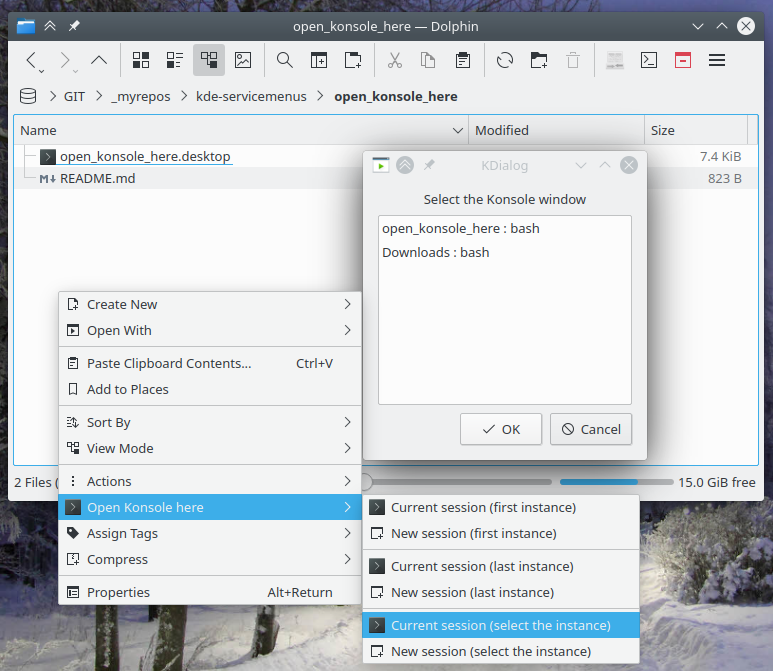Viewport: 773px width, 671px height.
Task: Click the Dolphin folder app icon
Action: pos(26,26)
